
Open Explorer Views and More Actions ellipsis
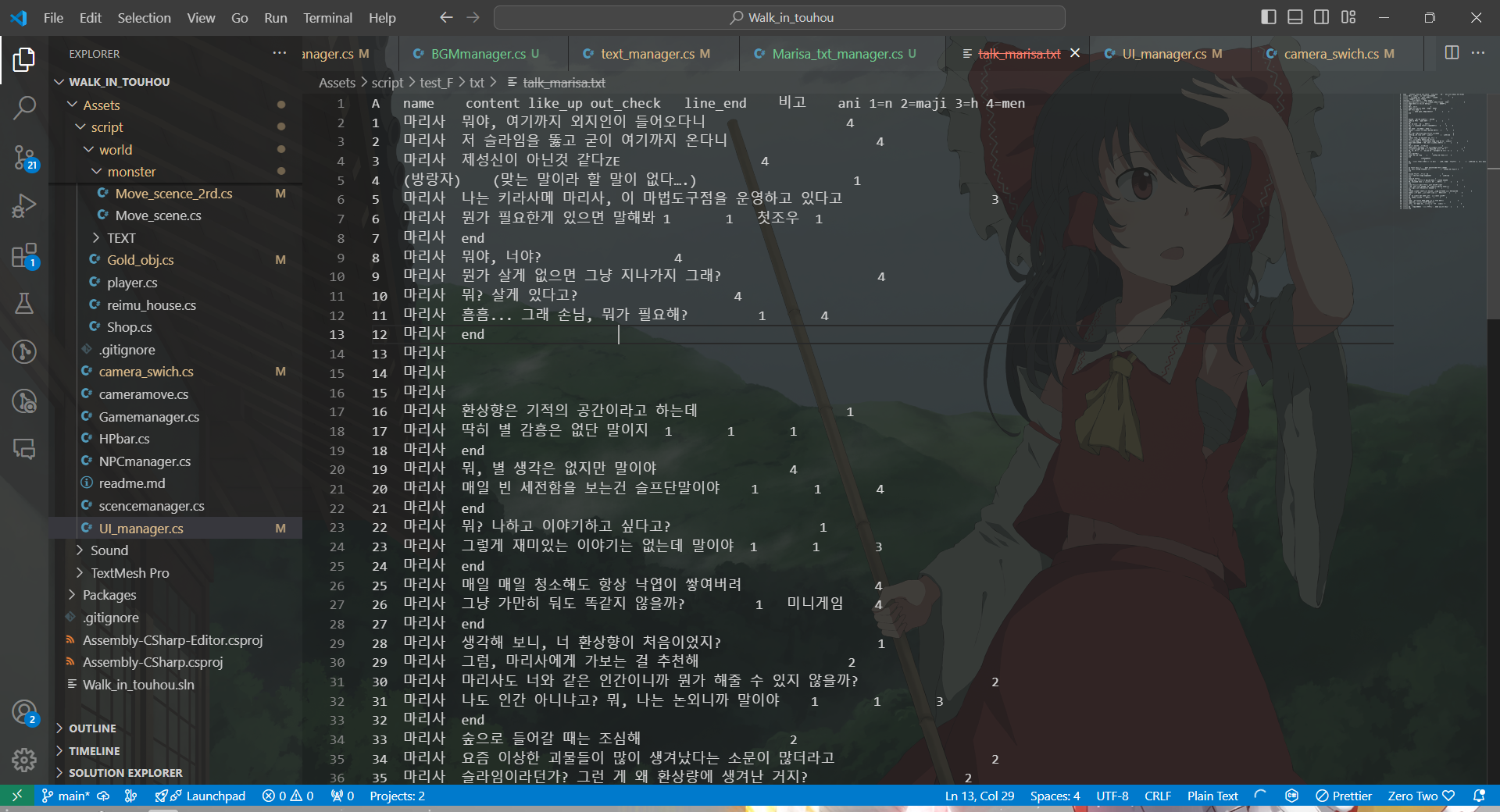click(x=279, y=53)
